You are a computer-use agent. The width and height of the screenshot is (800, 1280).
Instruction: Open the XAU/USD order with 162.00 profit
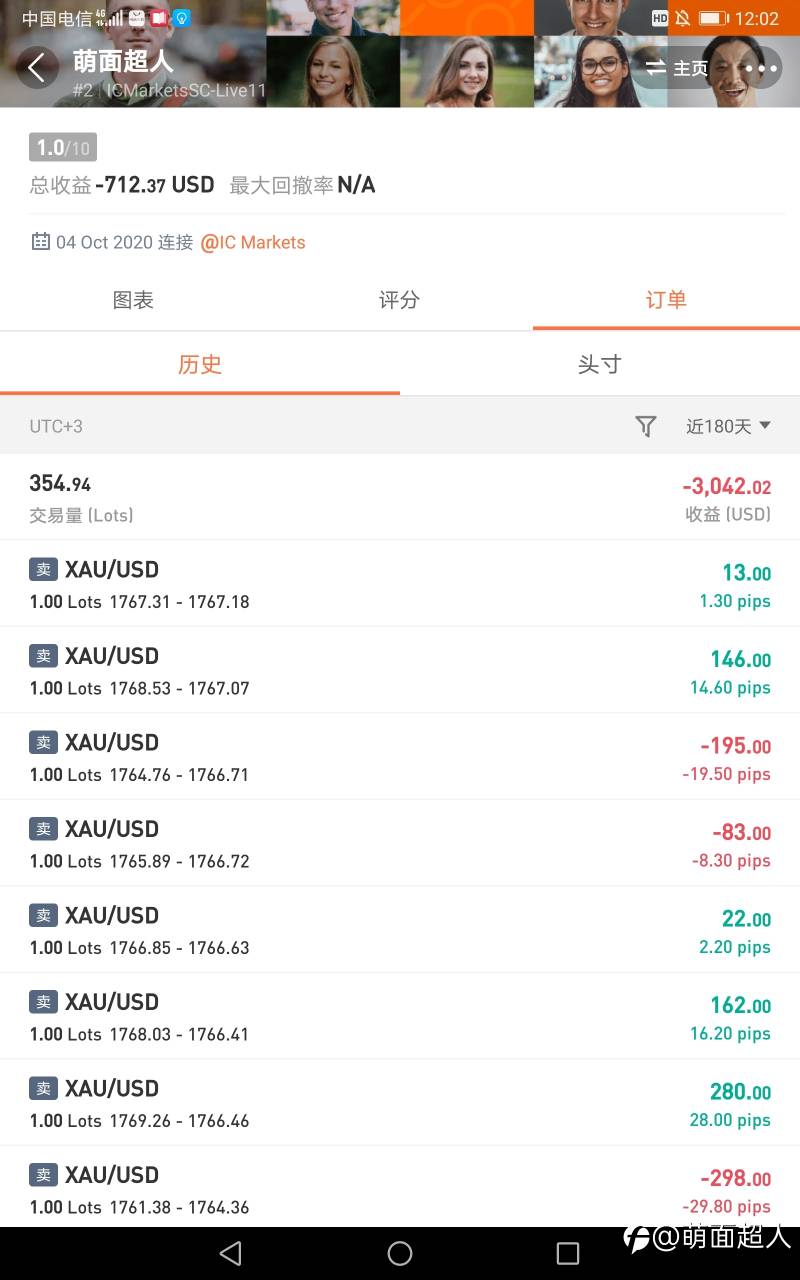(400, 1016)
